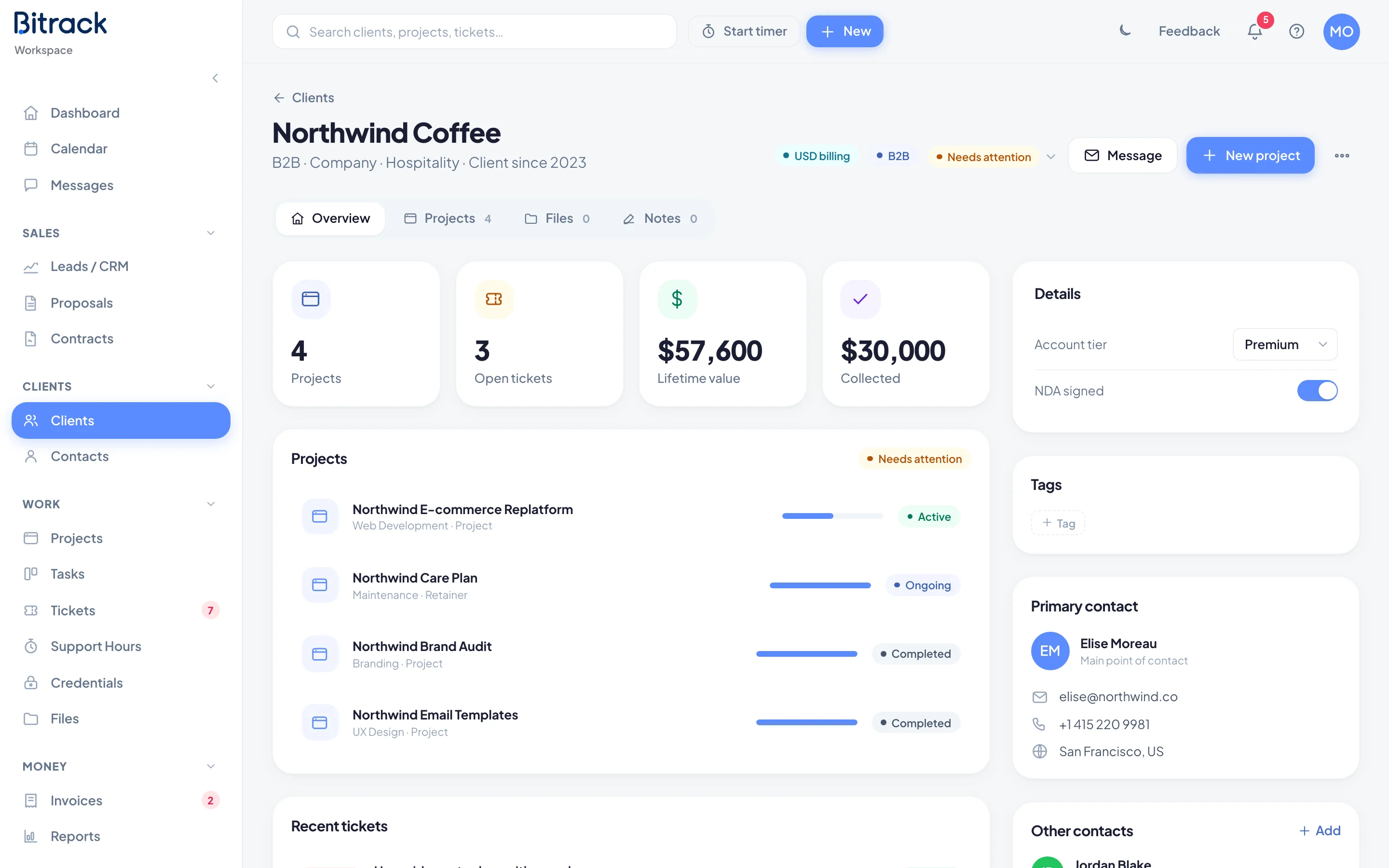Switch to the Notes tab

click(660, 219)
